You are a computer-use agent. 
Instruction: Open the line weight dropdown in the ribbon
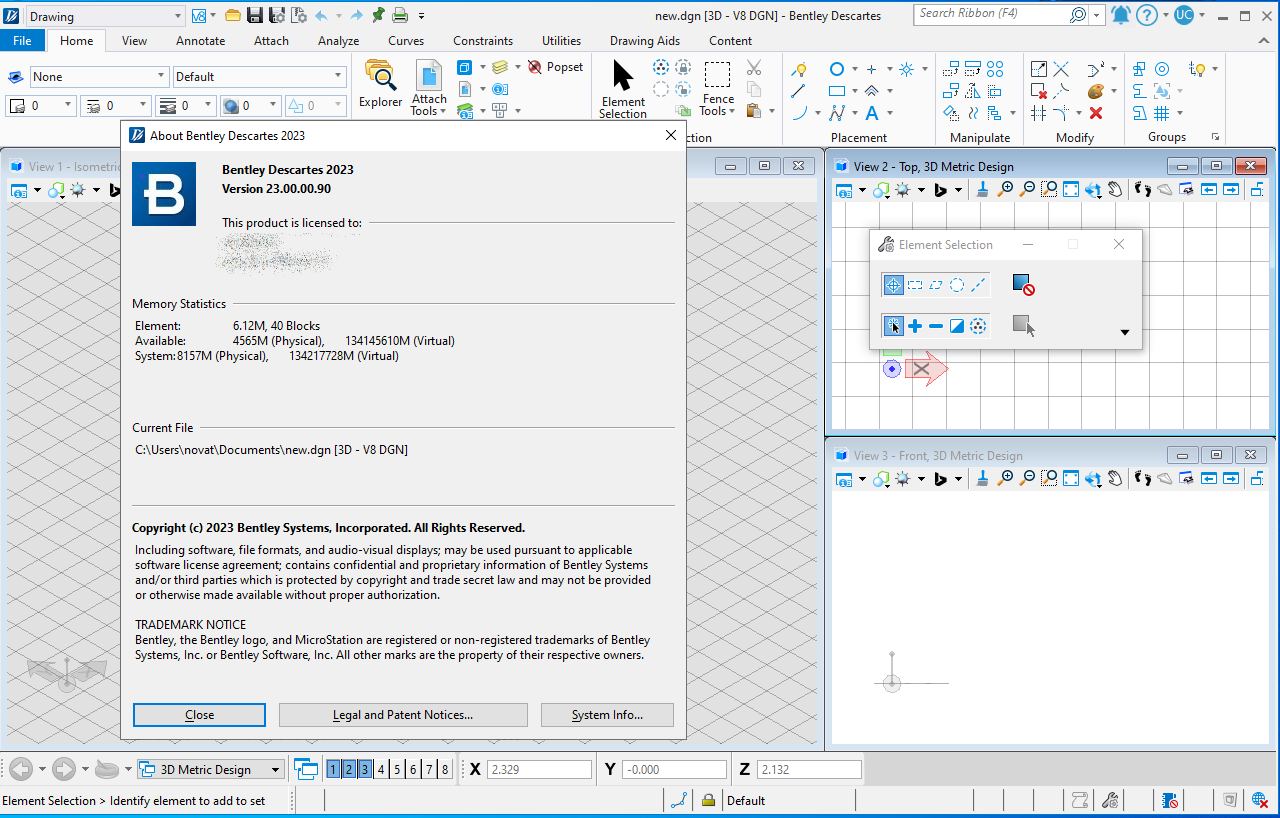pos(186,105)
